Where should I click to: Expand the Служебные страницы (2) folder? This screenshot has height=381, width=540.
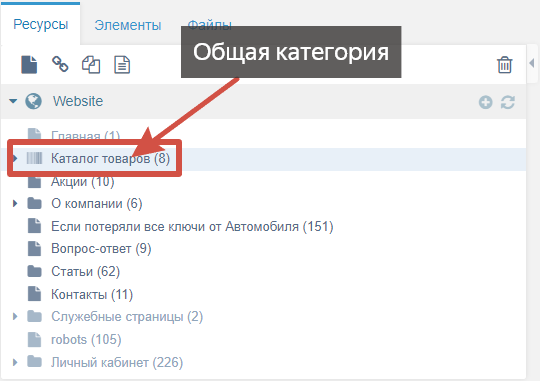point(15,316)
